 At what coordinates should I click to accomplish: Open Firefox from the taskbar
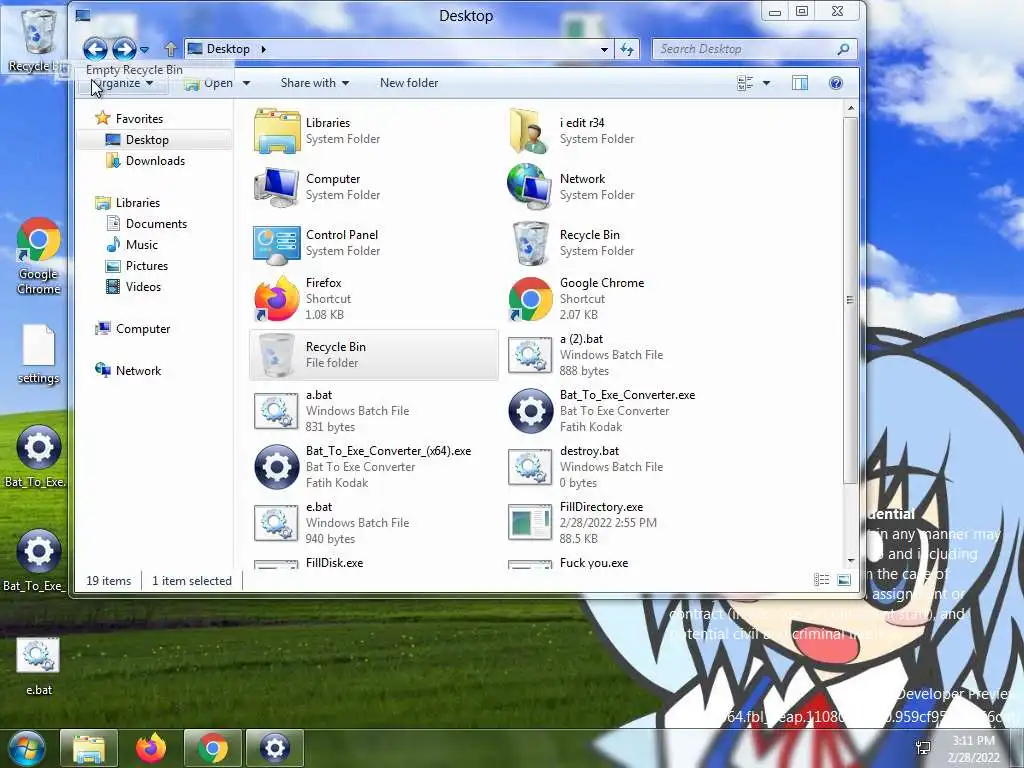tap(151, 748)
